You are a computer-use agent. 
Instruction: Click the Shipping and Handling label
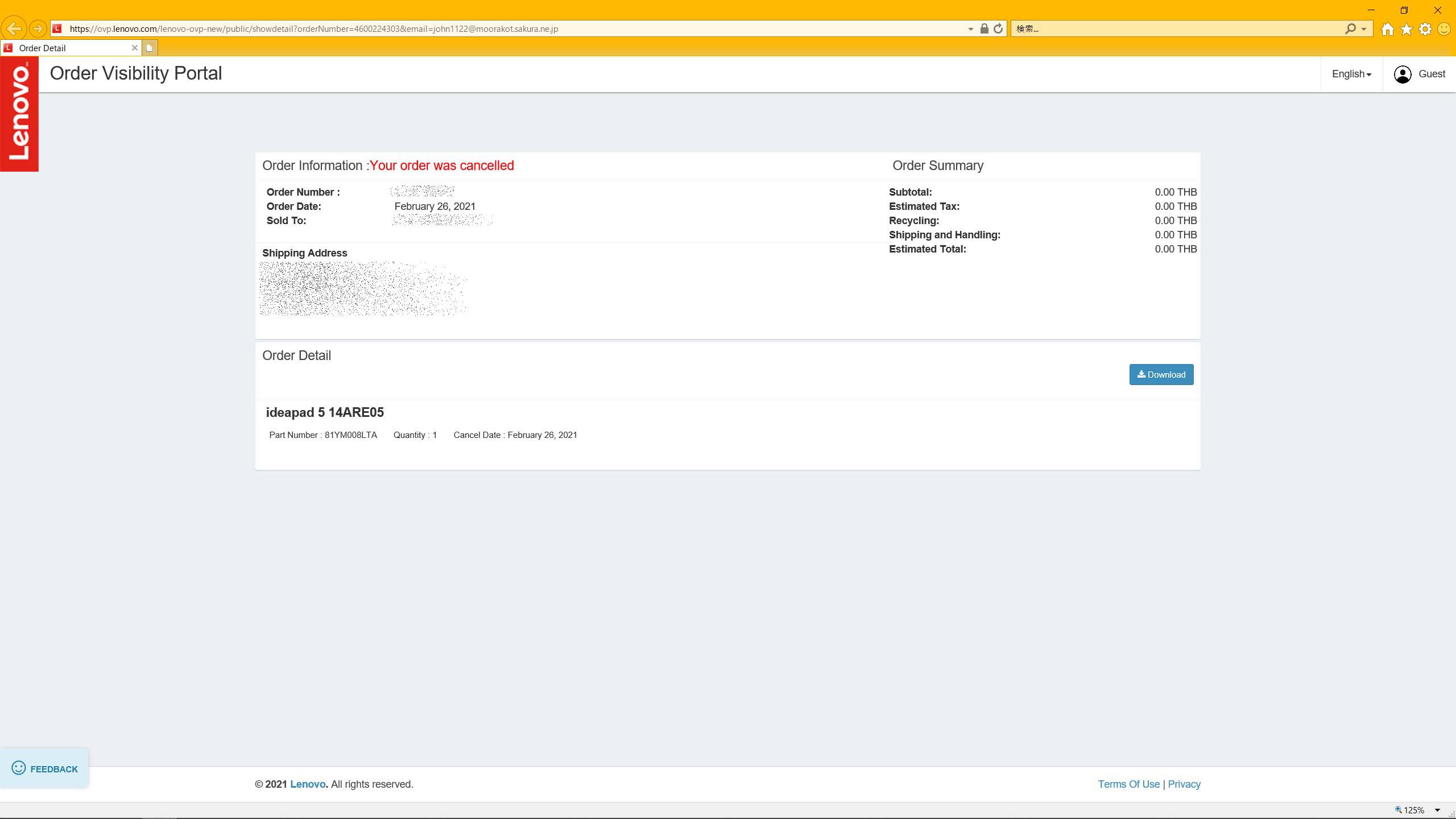(945, 235)
